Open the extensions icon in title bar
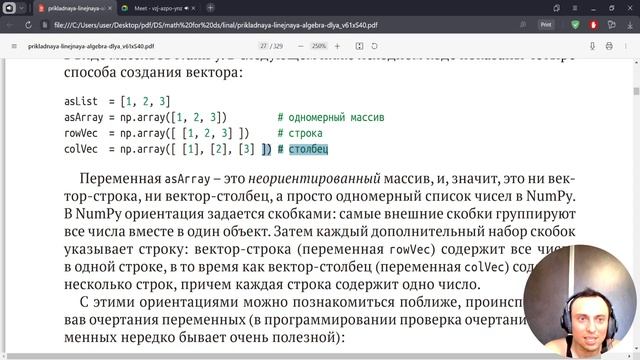The width and height of the screenshot is (640, 360). [556, 8]
